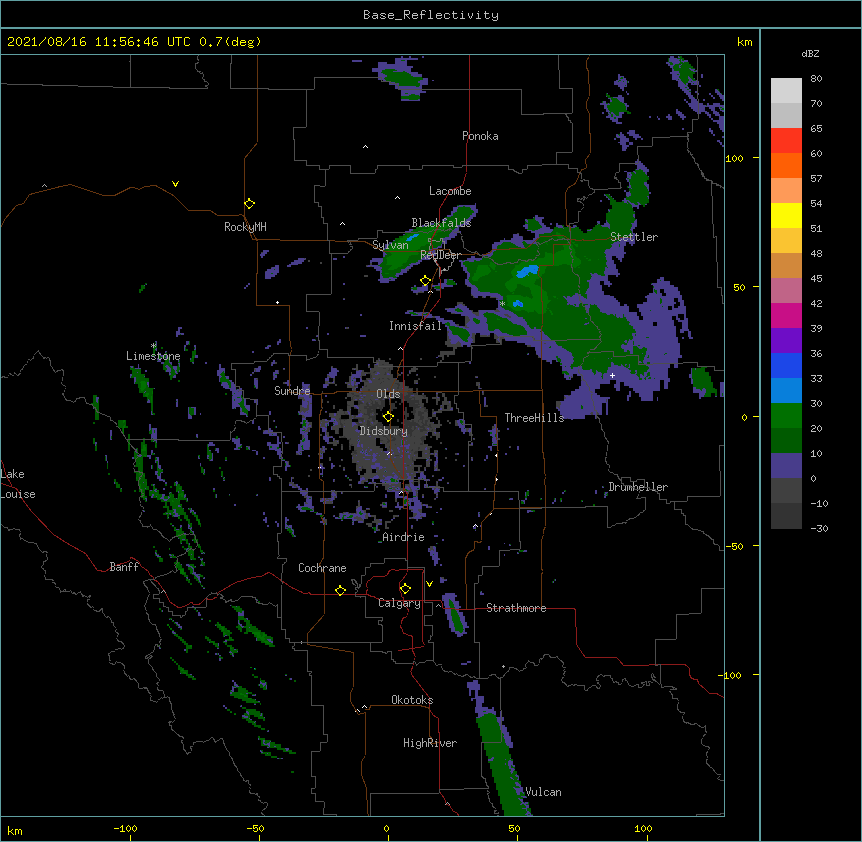Click the Okotoks label

coord(412,700)
